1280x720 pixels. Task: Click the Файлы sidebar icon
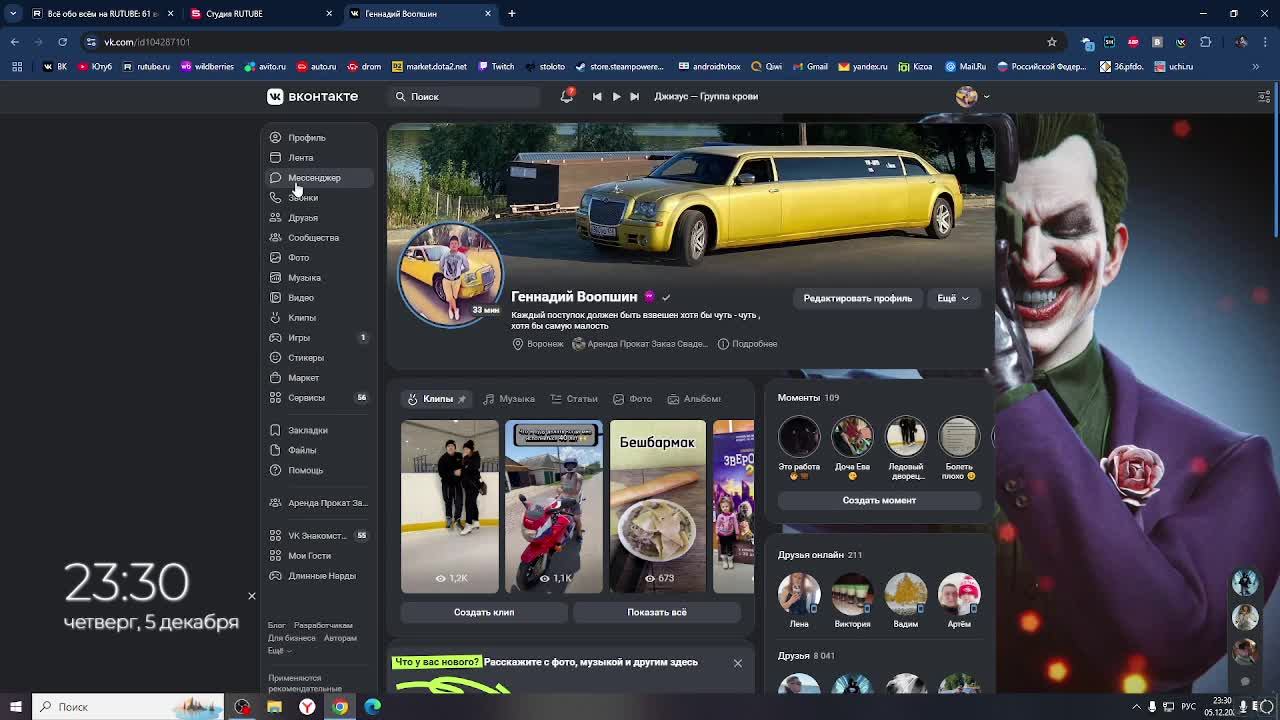click(276, 450)
